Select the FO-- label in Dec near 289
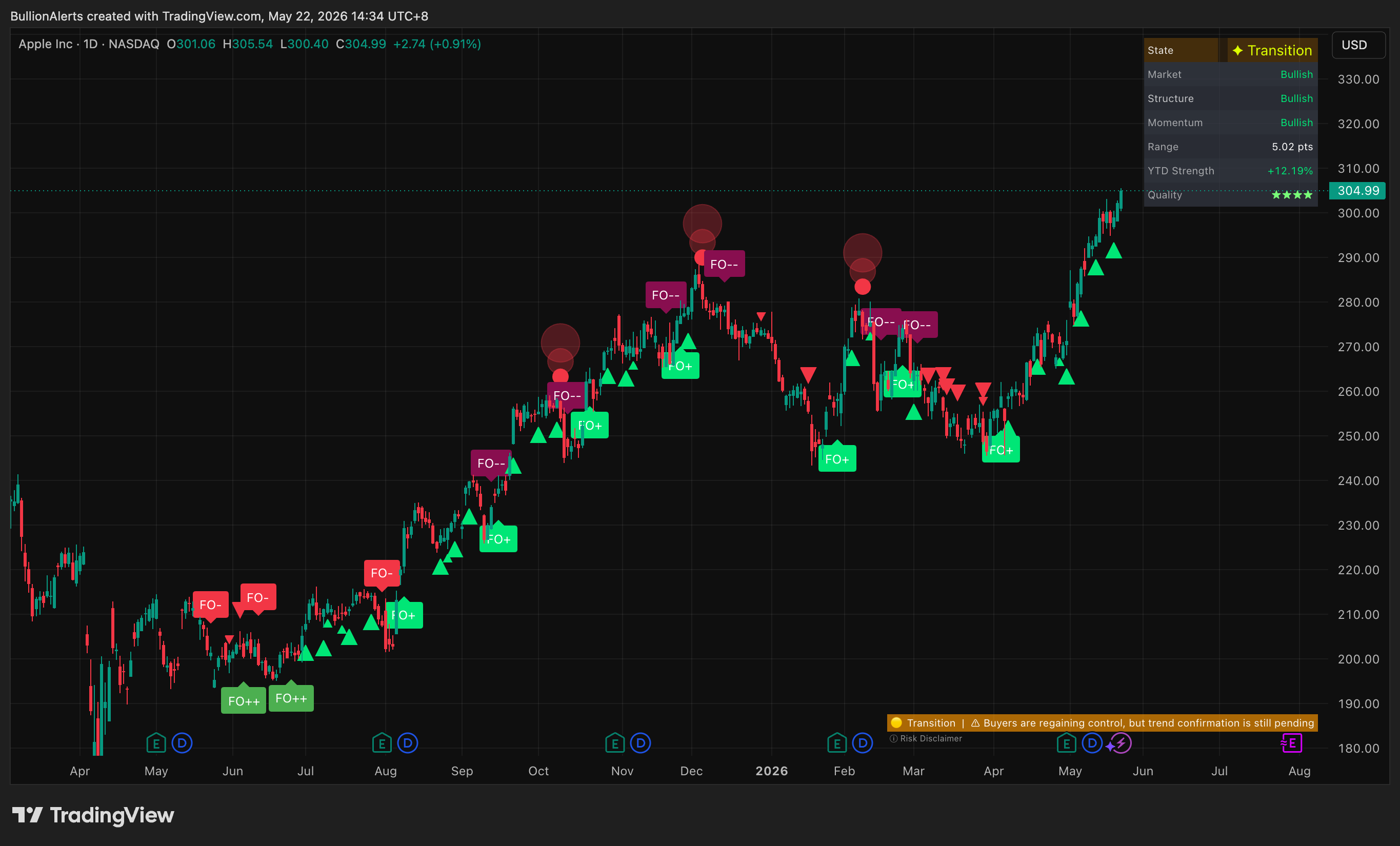The width and height of the screenshot is (1400, 846). pos(725,264)
